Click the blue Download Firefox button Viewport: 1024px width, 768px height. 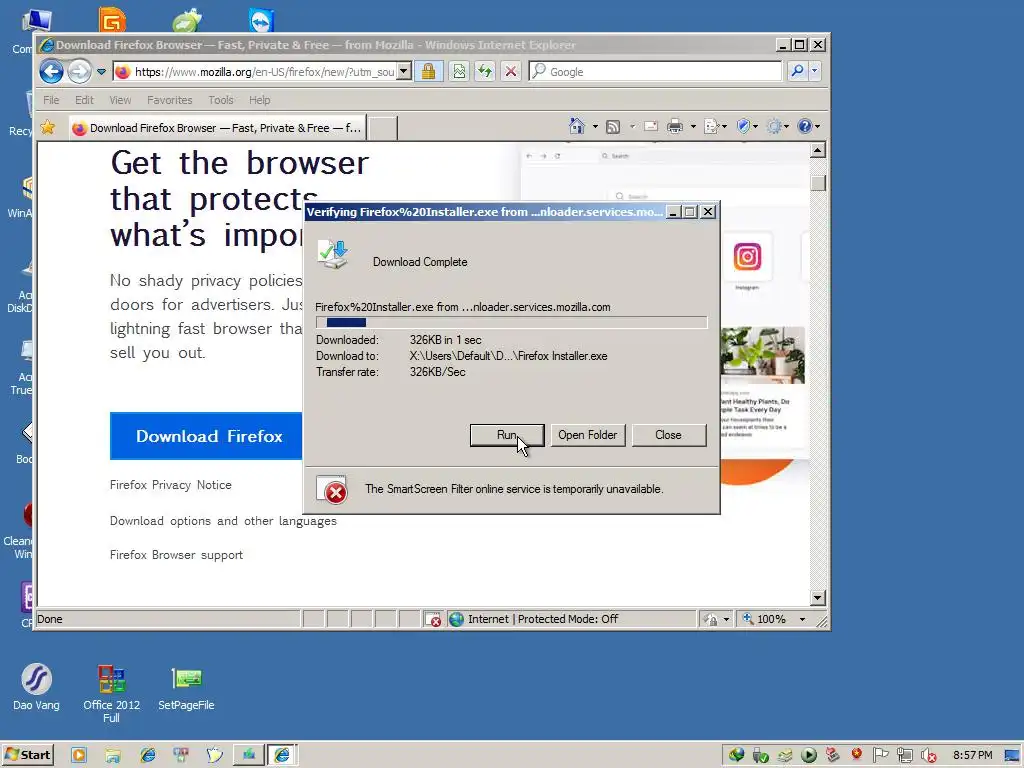(x=206, y=436)
